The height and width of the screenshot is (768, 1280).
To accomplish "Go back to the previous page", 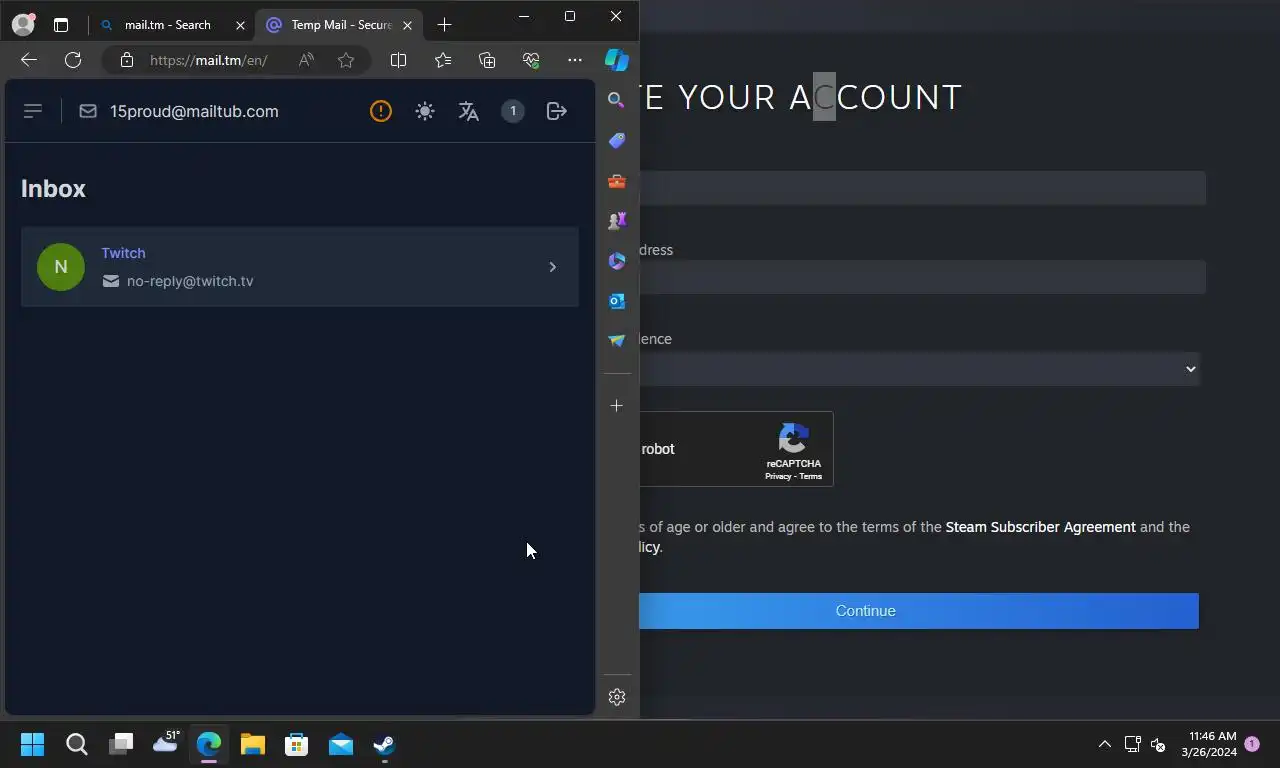I will point(29,60).
